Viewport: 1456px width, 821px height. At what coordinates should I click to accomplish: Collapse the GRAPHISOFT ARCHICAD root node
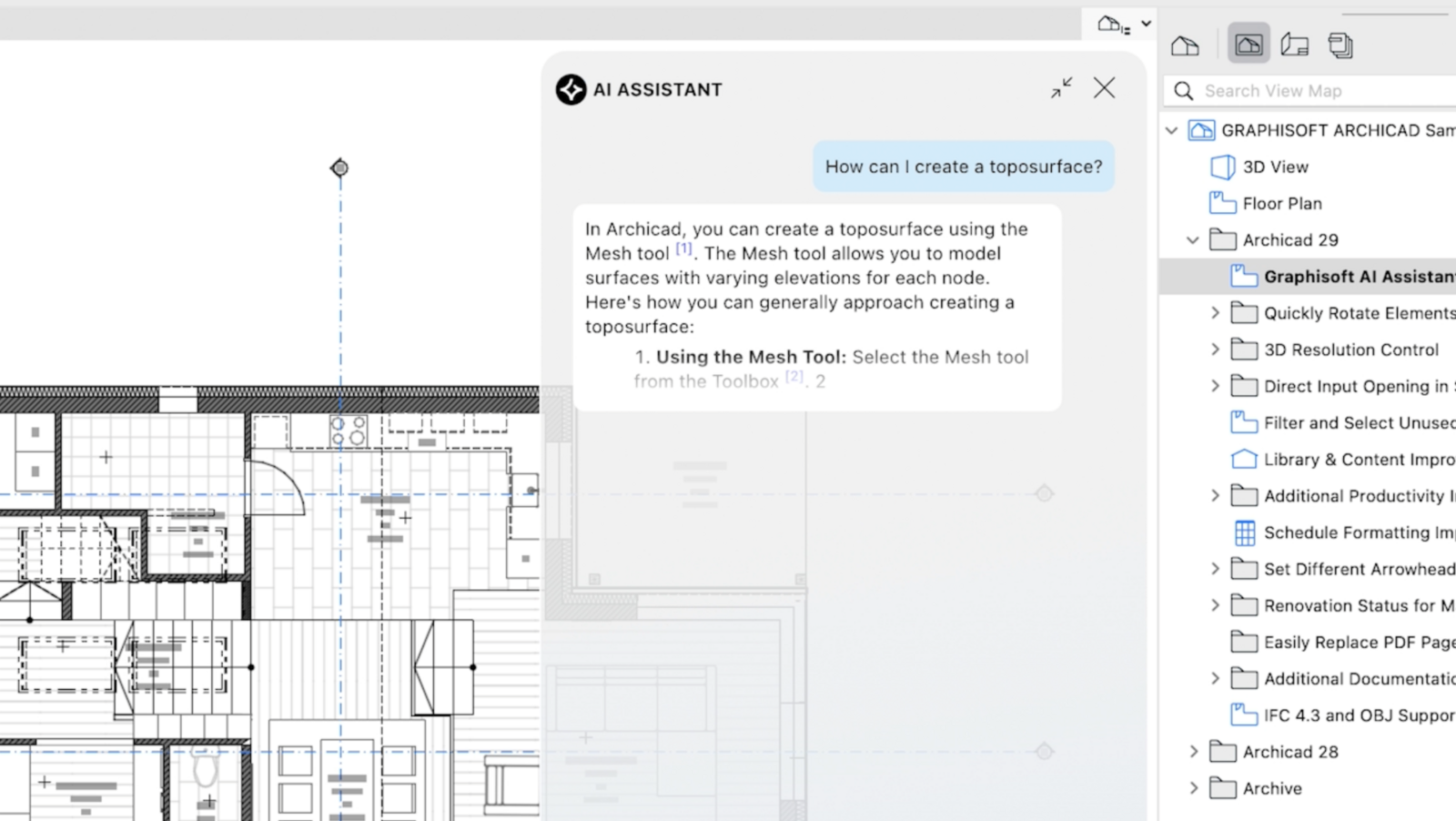coord(1172,130)
